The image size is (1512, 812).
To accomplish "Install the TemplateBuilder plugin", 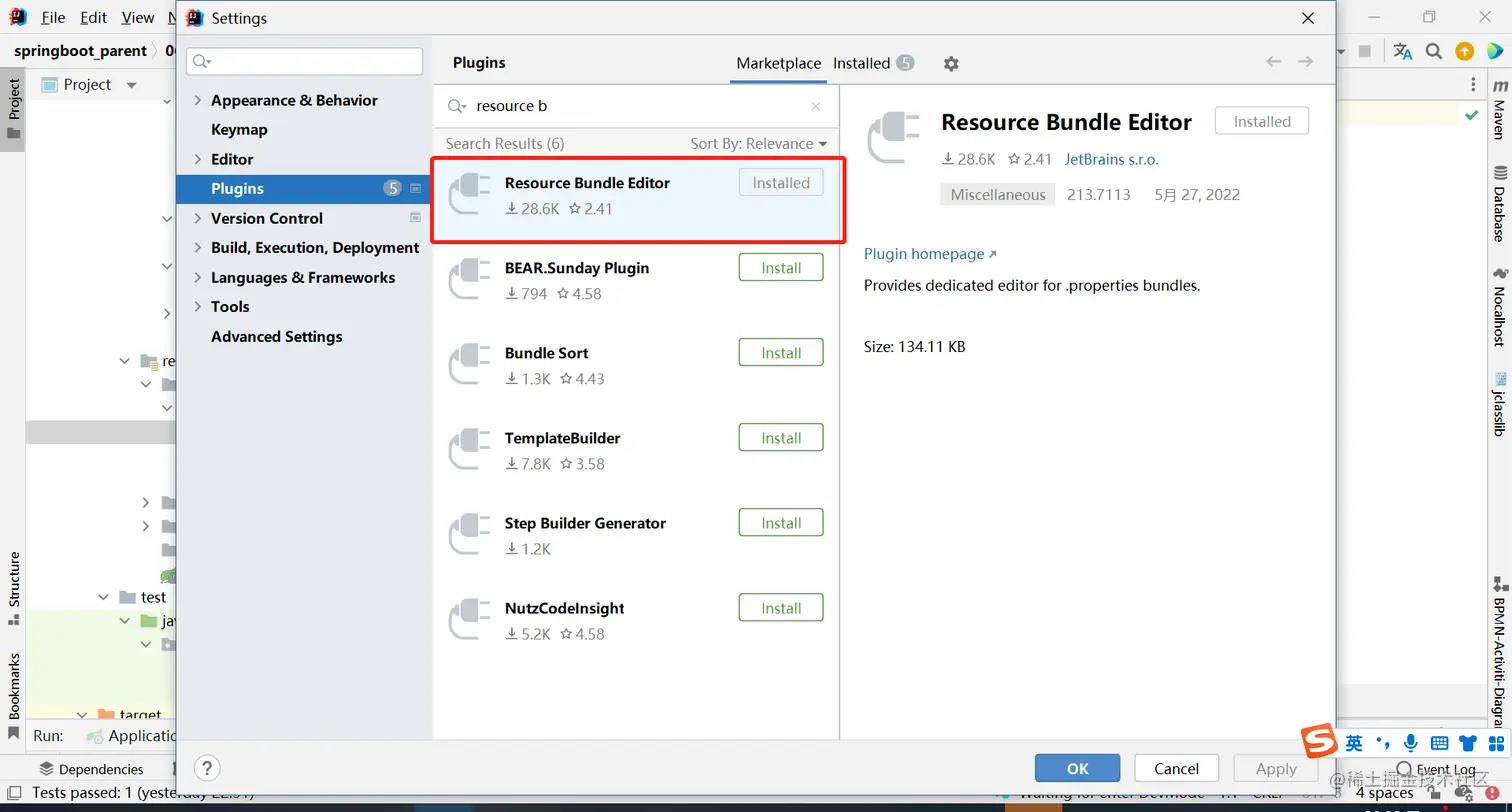I will [781, 438].
